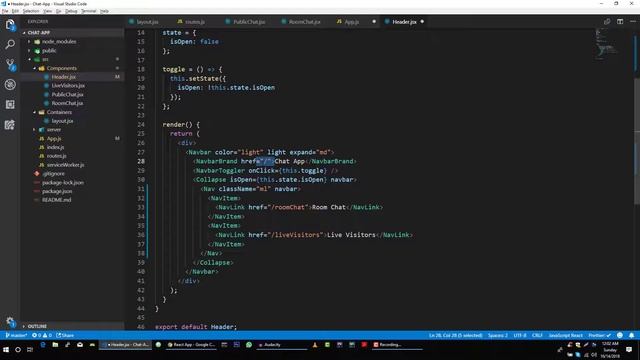Click the sixth activity bar icon below Extensions
Viewport: 640px width, 360px height.
coord(10,125)
